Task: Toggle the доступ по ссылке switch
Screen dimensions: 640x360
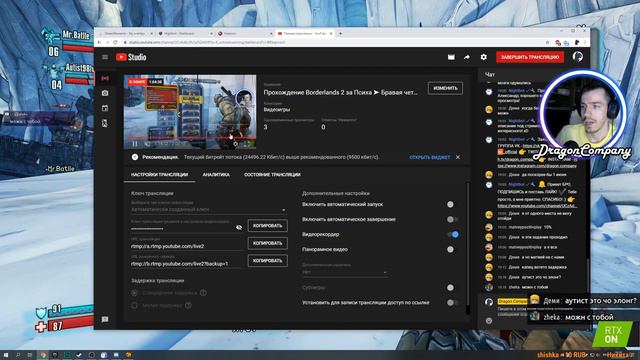Action: pos(451,302)
